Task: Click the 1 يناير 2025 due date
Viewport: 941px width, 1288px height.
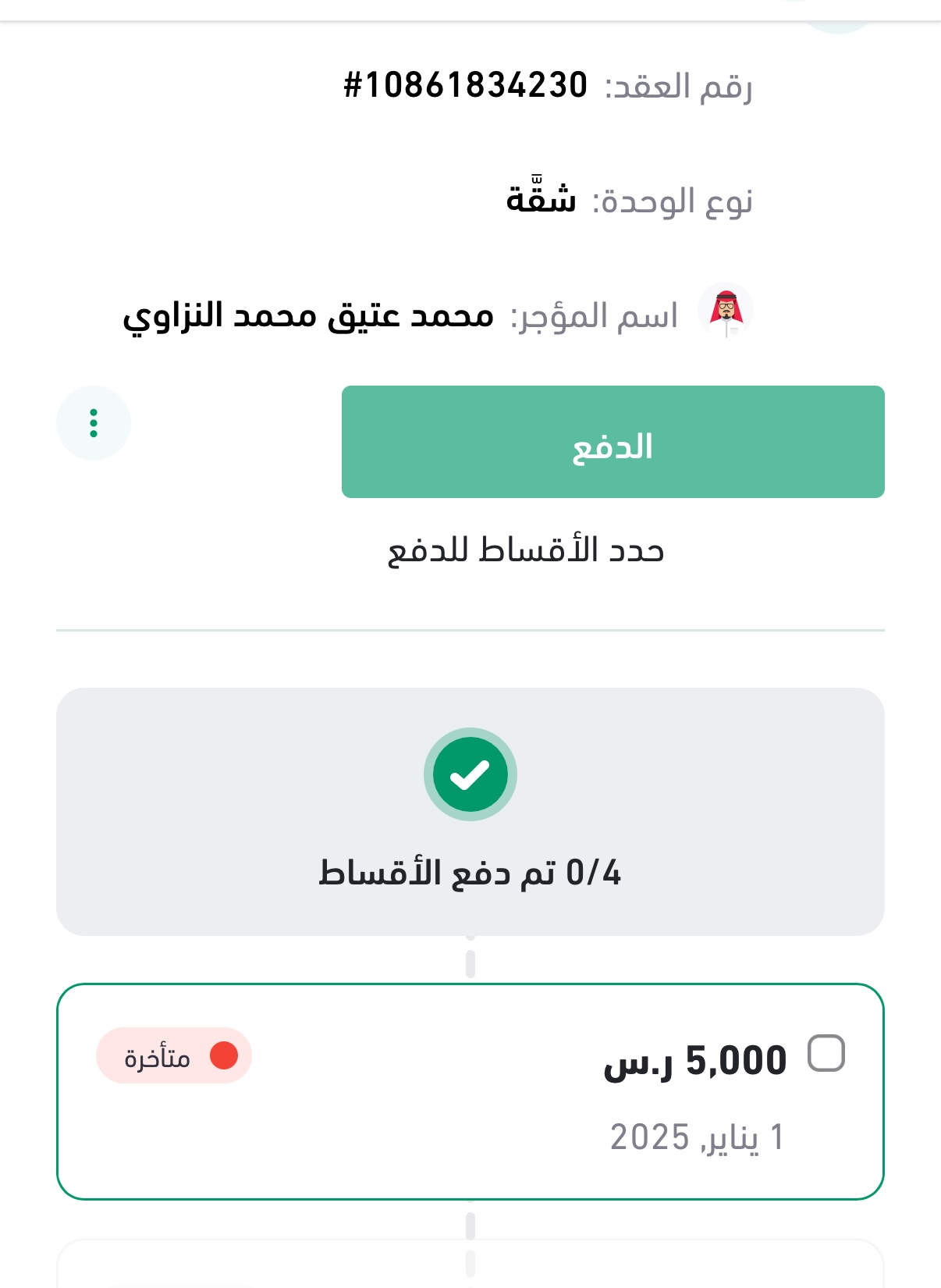Action: [696, 1137]
